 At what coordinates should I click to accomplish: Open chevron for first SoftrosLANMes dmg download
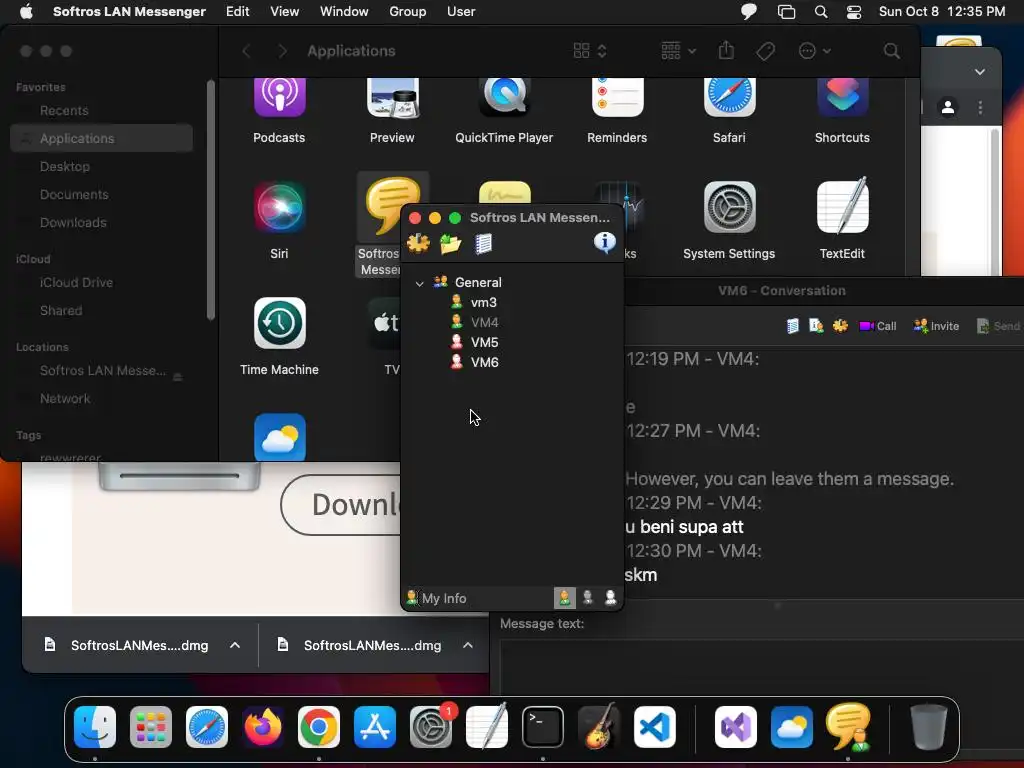(234, 645)
